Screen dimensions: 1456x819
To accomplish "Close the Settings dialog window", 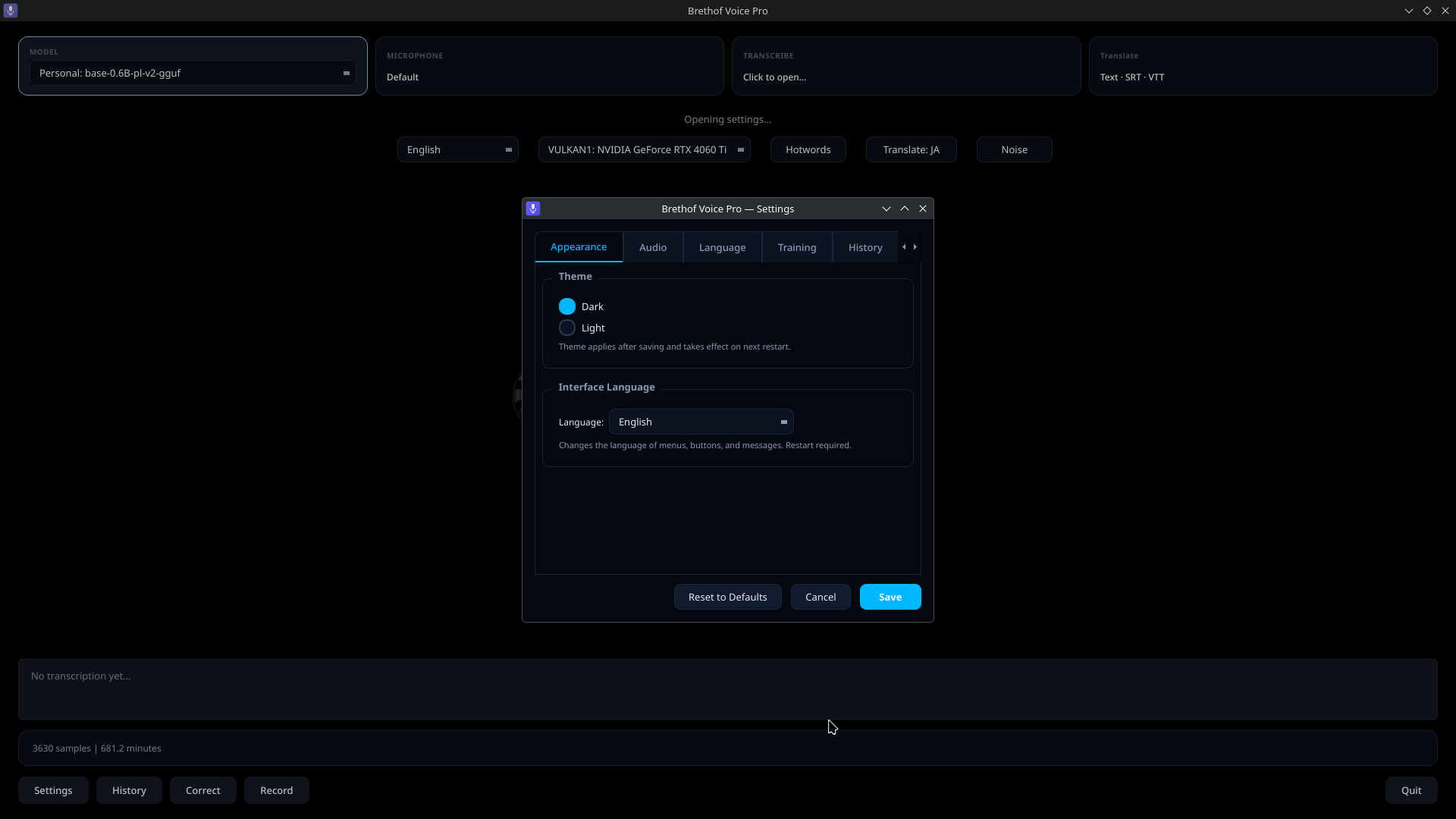I will point(923,209).
